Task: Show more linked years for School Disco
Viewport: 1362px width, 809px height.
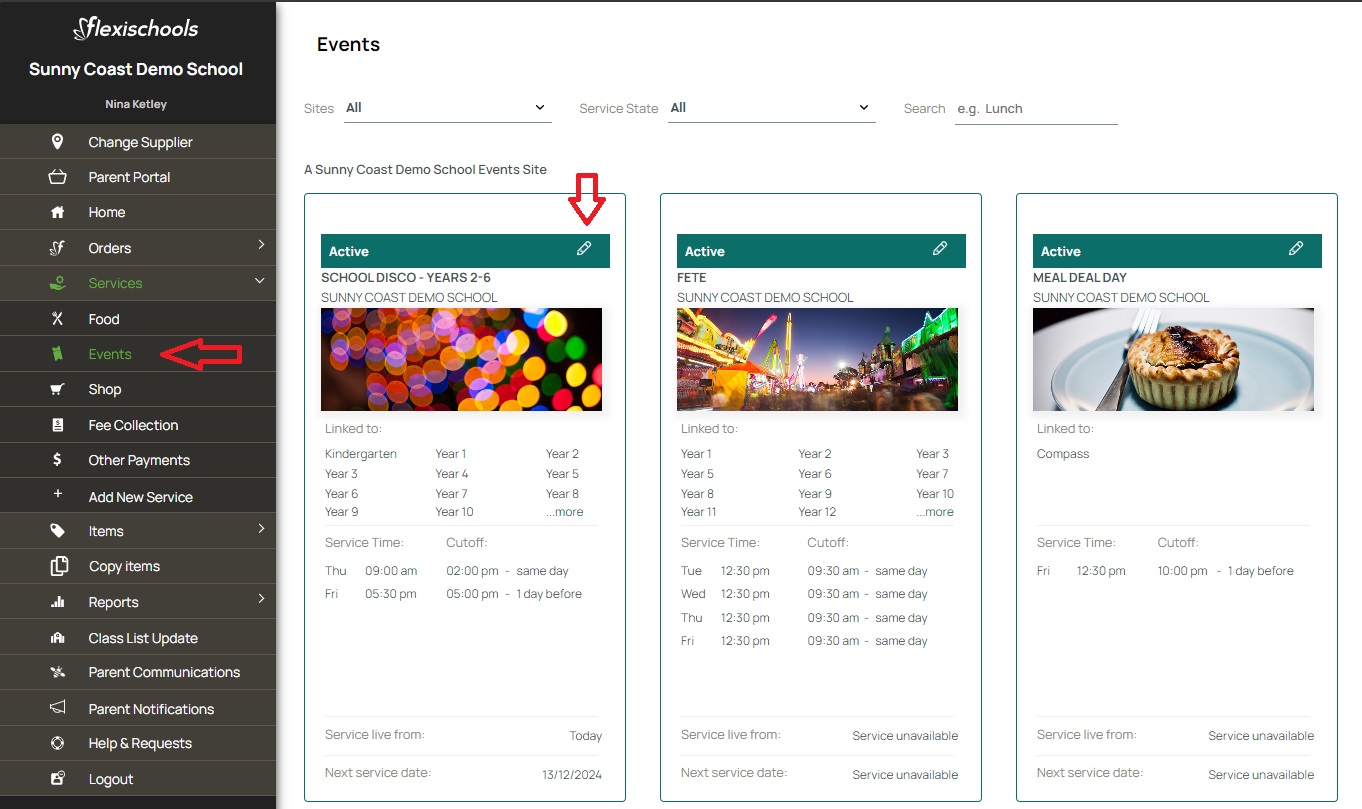Action: 565,512
